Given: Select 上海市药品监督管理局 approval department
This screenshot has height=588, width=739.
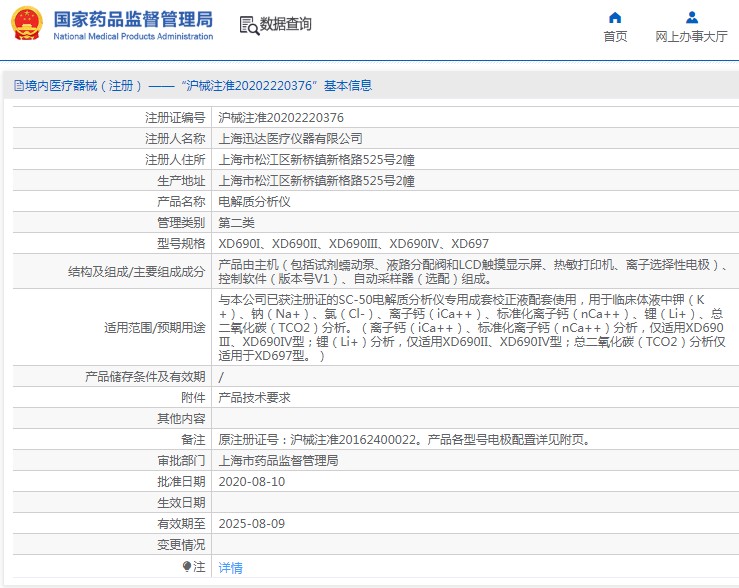Looking at the screenshot, I should 278,461.
